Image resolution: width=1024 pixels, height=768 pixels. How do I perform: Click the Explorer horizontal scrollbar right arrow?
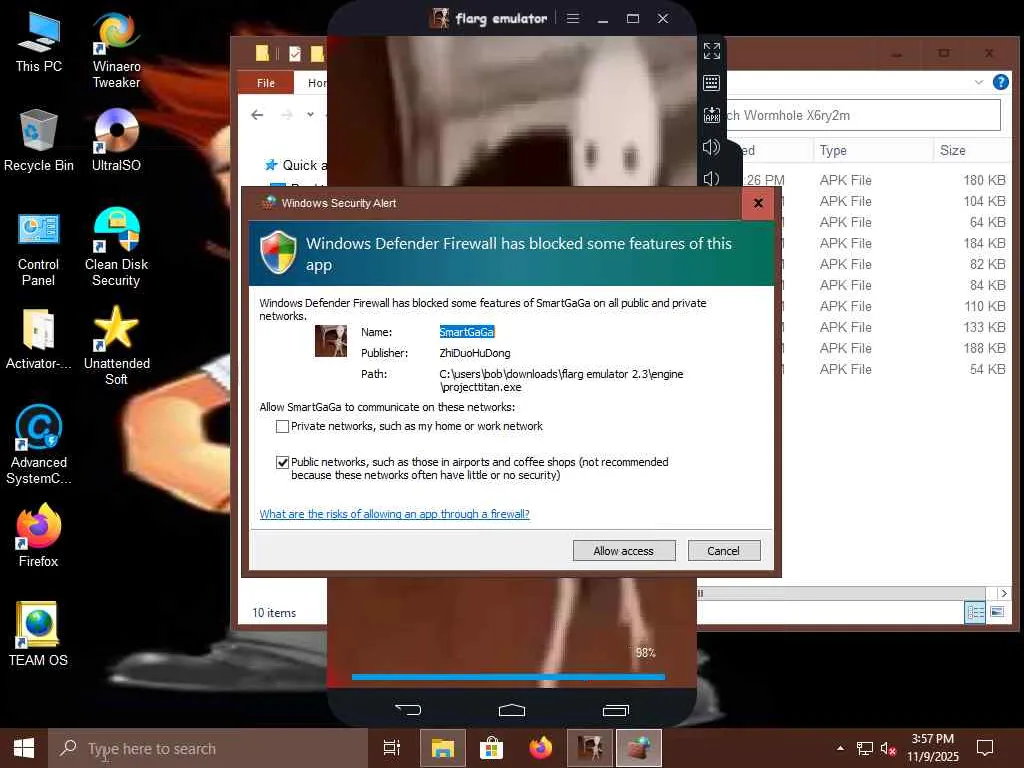pyautogui.click(x=1004, y=593)
